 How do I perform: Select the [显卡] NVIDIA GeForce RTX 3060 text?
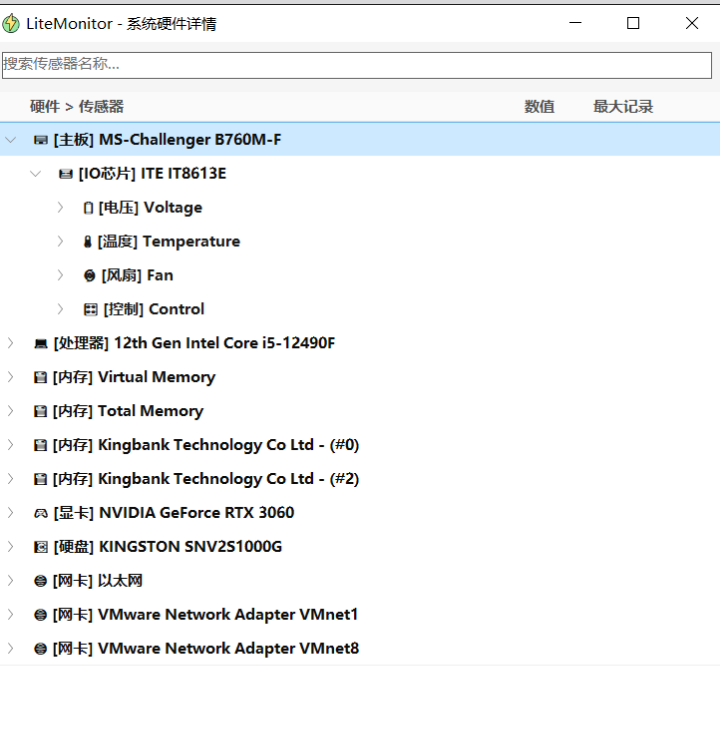(174, 513)
